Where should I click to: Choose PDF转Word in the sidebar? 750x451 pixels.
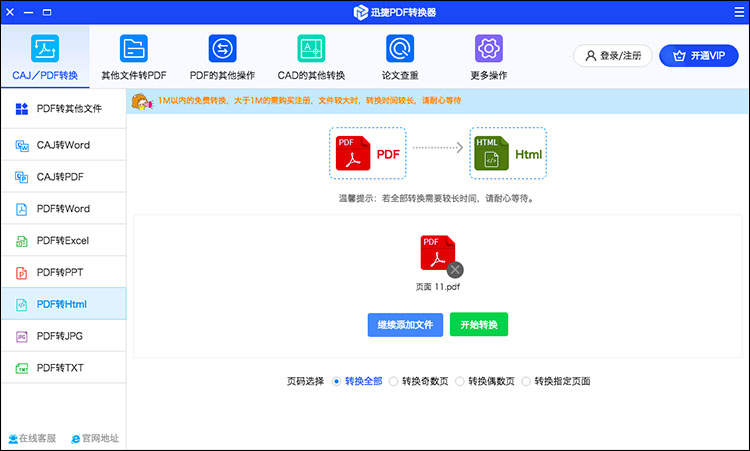click(x=64, y=209)
